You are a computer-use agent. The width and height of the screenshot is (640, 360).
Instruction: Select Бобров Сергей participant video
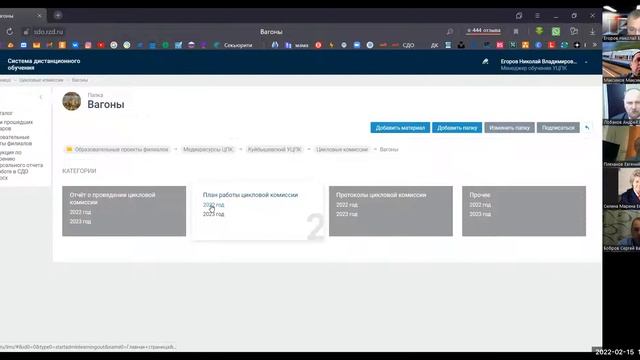[x=621, y=231]
